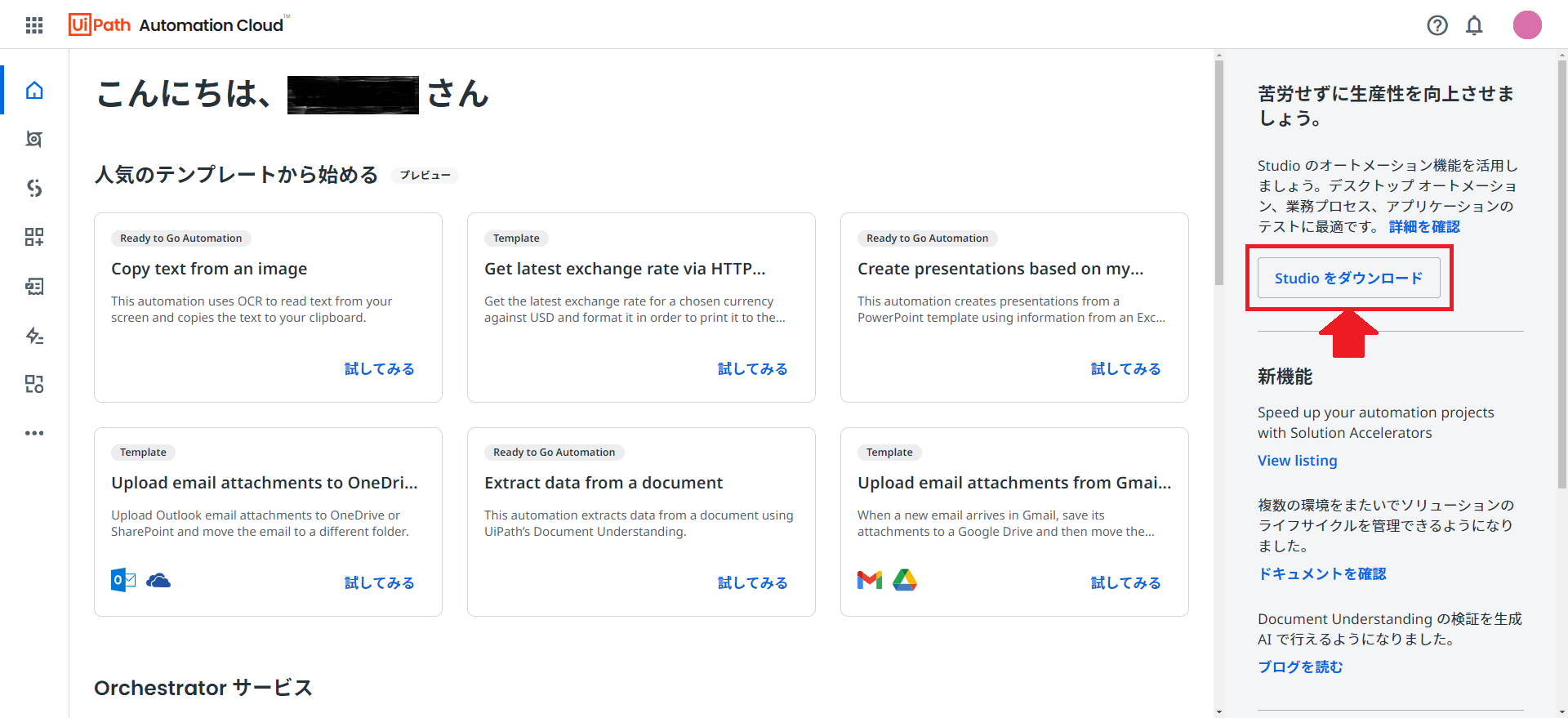Open the pink user avatar menu
1568x718 pixels.
click(1527, 25)
